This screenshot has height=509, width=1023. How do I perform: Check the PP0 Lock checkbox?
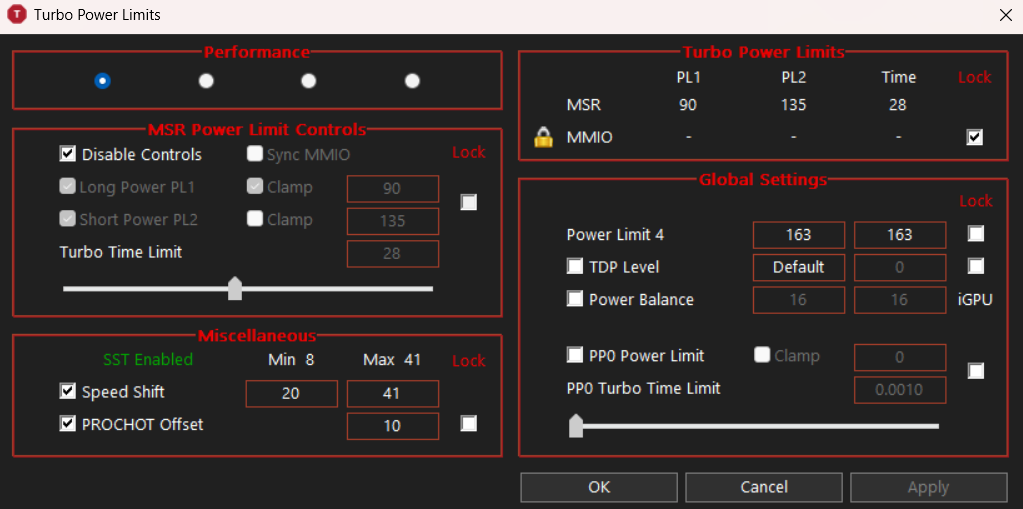976,371
